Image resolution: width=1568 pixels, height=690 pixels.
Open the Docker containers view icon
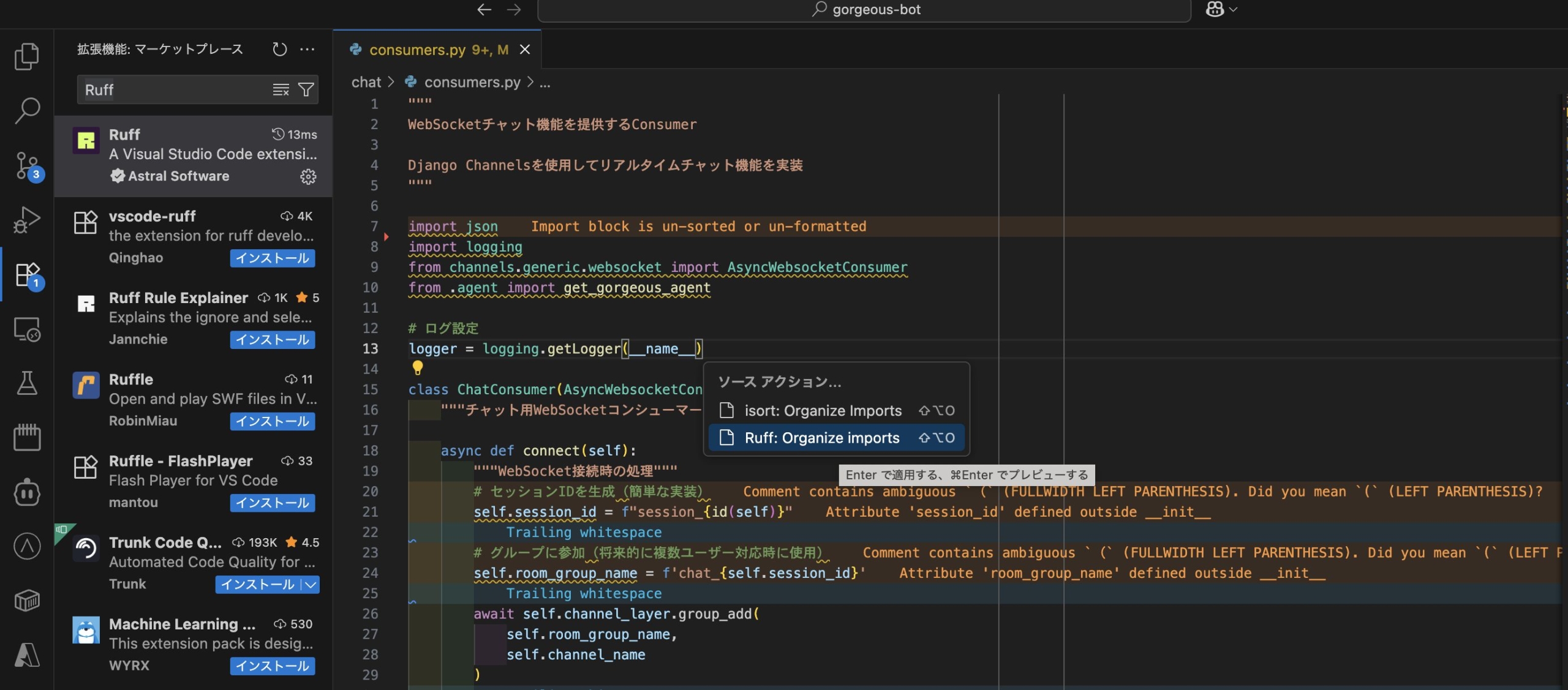[x=27, y=437]
